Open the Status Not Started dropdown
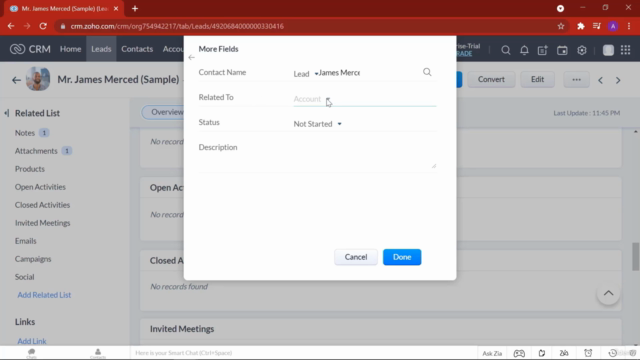 point(318,124)
